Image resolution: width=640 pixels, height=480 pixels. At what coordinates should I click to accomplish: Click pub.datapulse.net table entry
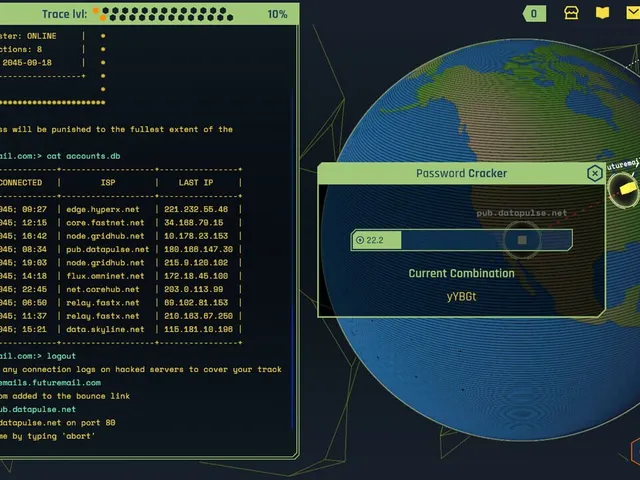108,249
